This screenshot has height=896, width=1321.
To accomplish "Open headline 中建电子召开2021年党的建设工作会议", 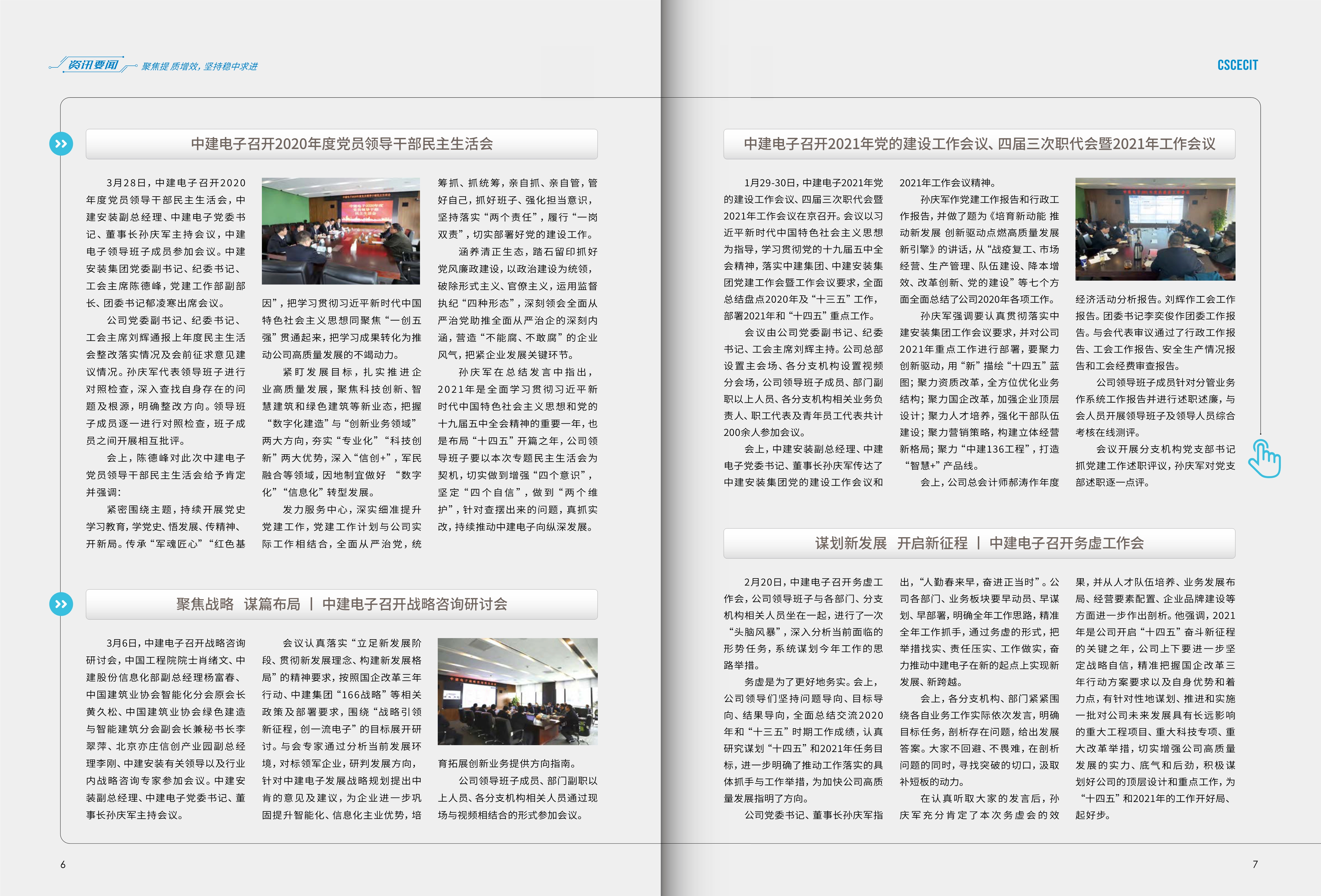I will (980, 144).
